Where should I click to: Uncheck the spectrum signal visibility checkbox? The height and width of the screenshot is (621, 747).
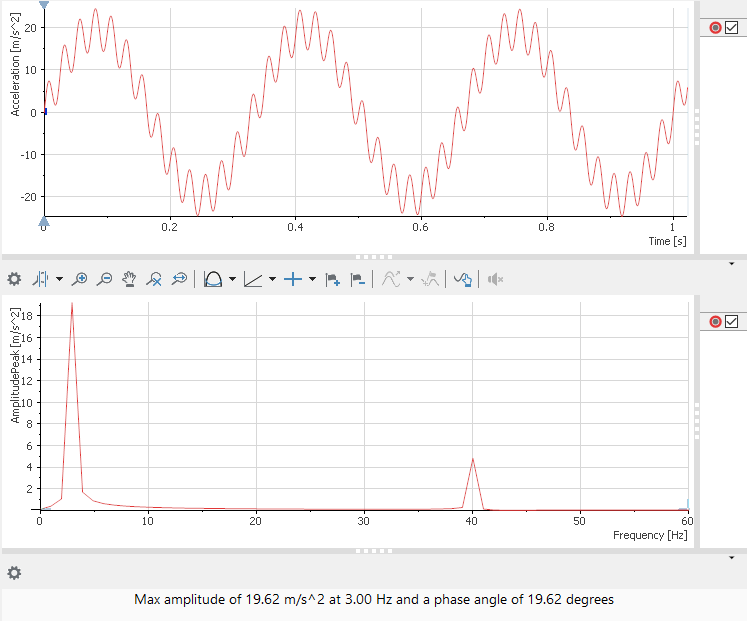click(731, 321)
